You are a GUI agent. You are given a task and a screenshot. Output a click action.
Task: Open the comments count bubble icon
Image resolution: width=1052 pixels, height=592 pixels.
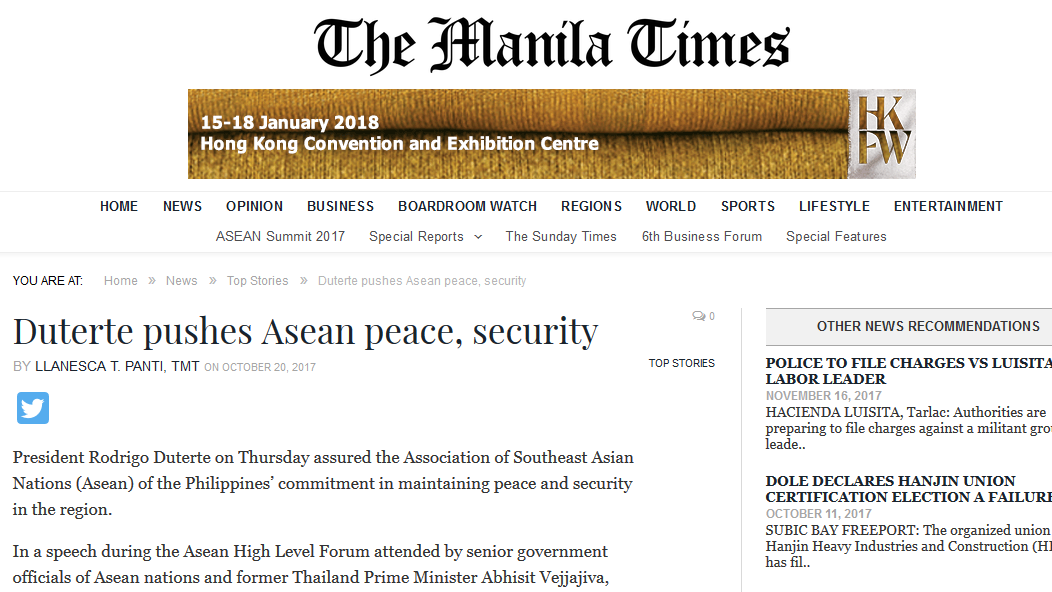coord(698,316)
